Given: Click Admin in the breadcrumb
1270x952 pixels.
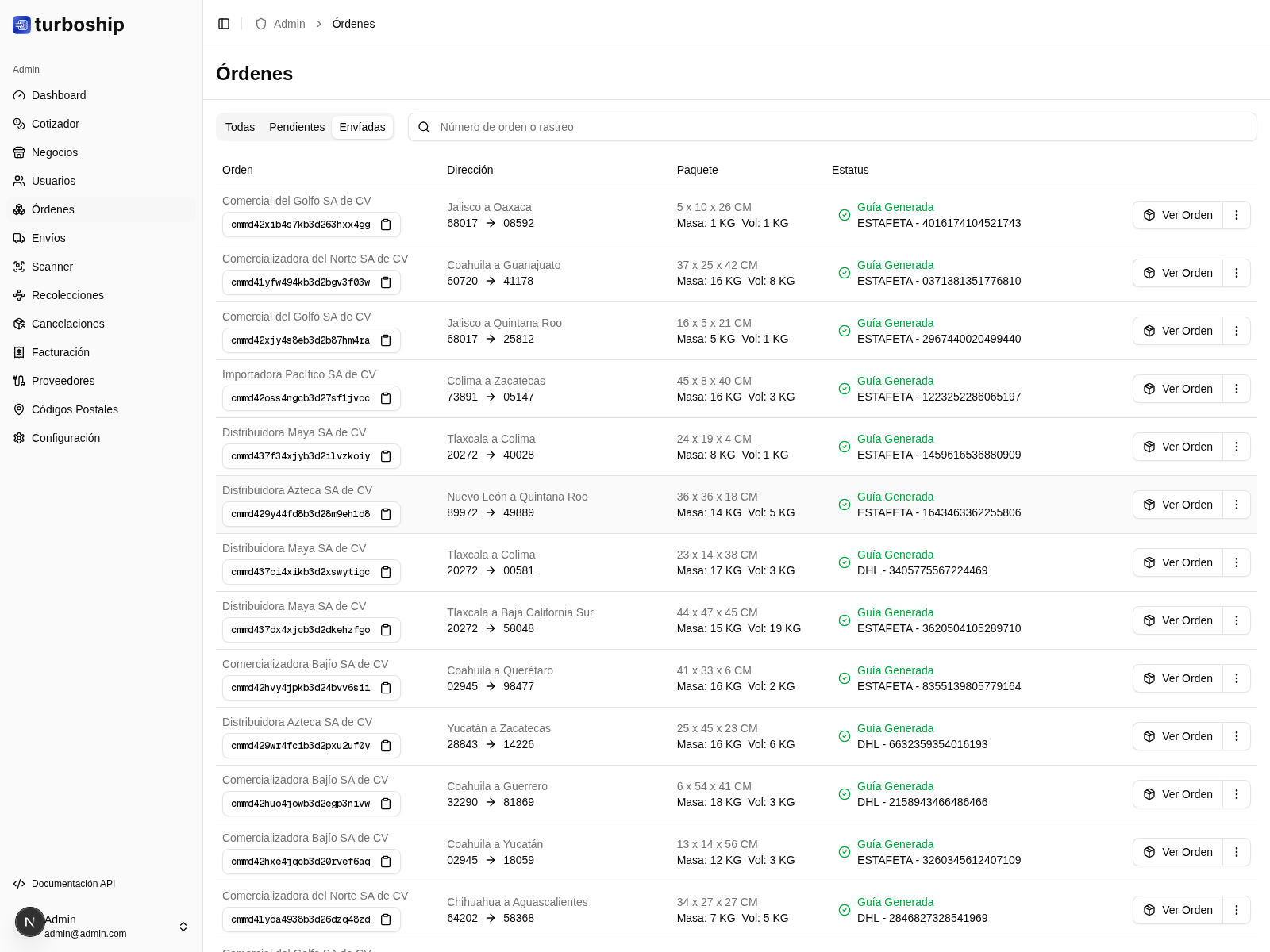Looking at the screenshot, I should coord(289,24).
